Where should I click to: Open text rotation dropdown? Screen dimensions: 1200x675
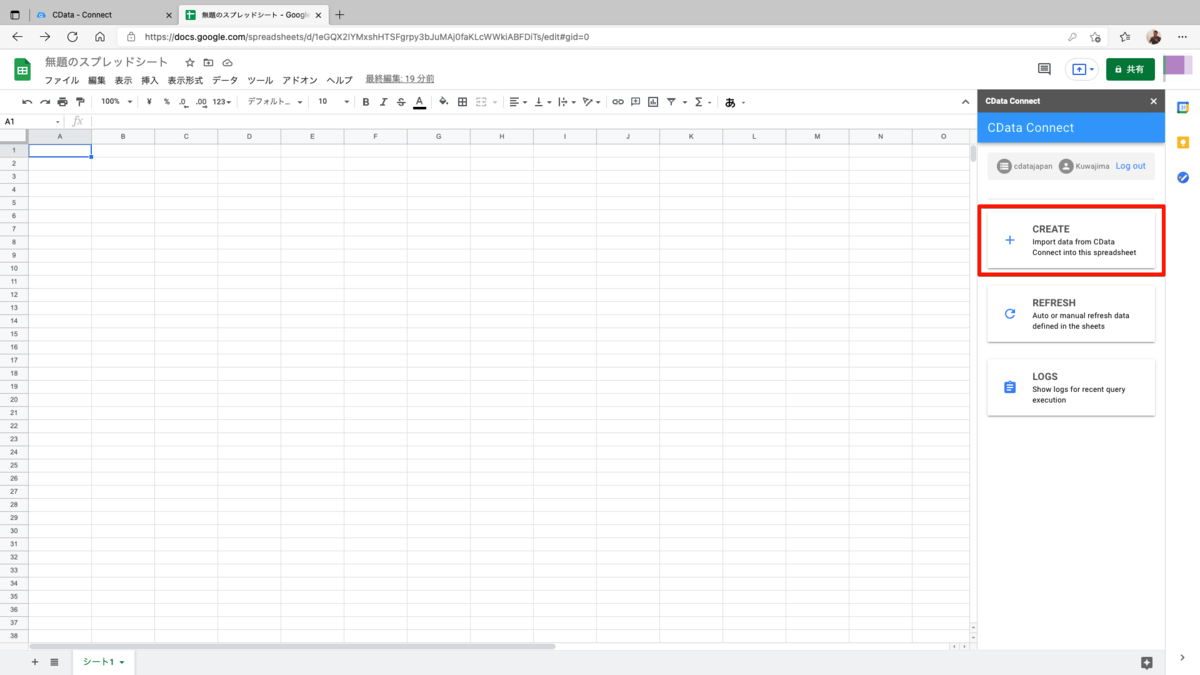point(592,102)
